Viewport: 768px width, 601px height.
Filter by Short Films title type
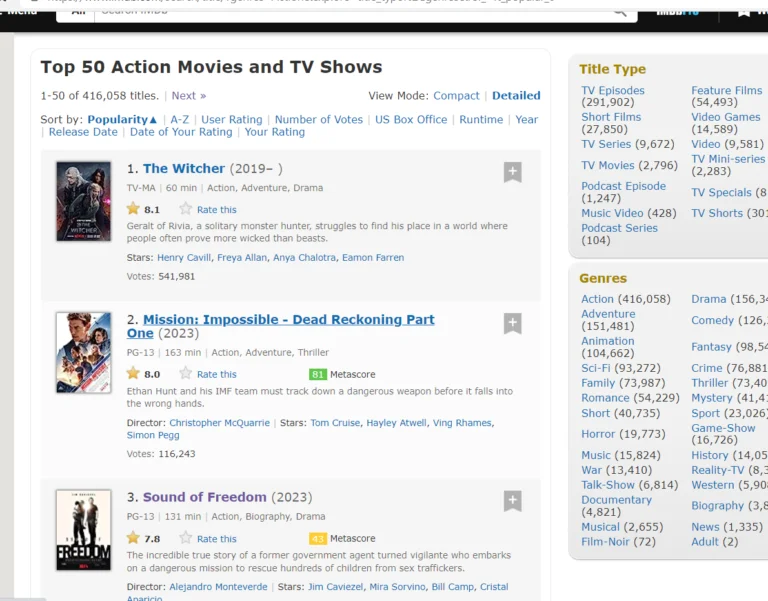[611, 117]
